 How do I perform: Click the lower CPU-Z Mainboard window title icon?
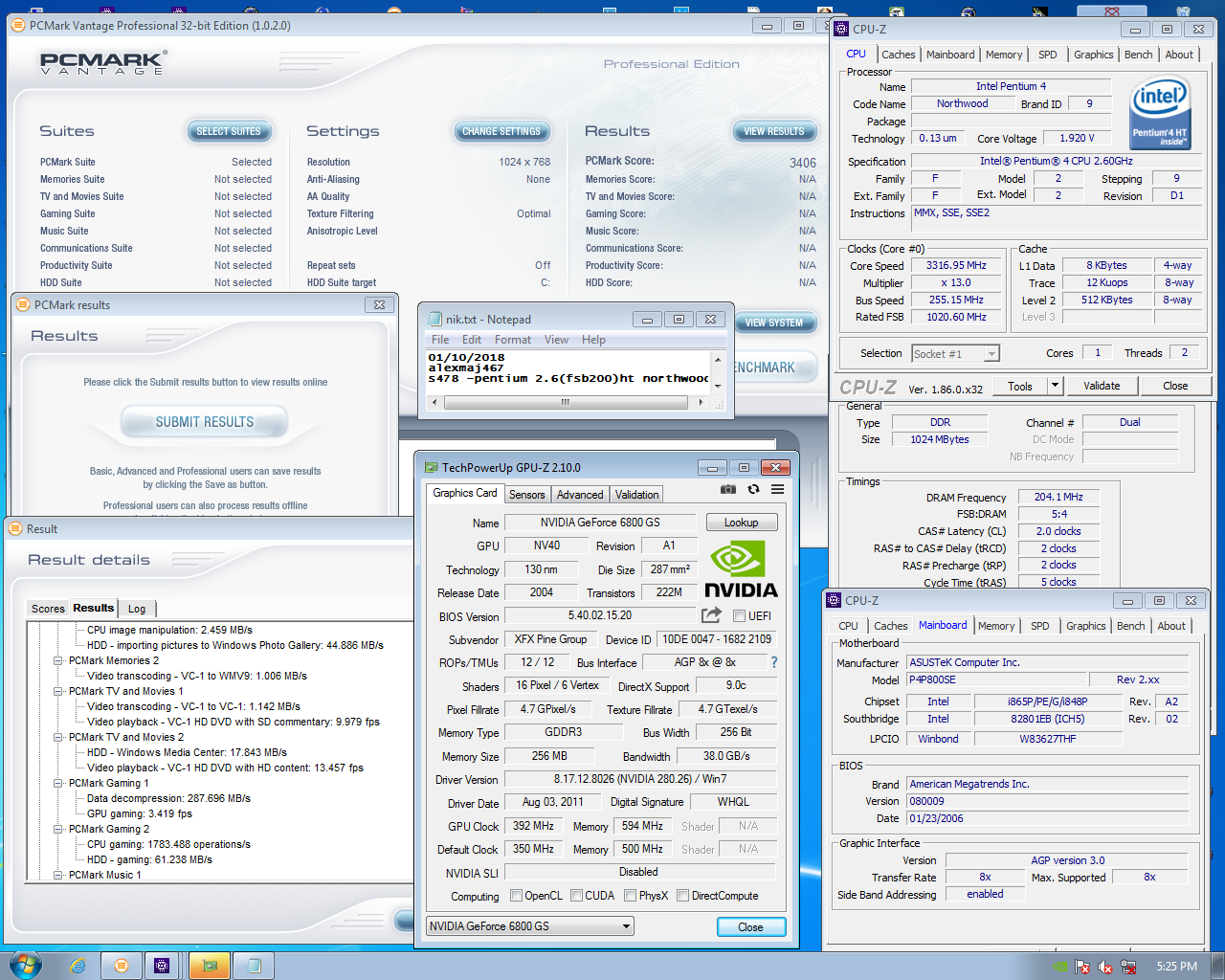click(x=834, y=600)
